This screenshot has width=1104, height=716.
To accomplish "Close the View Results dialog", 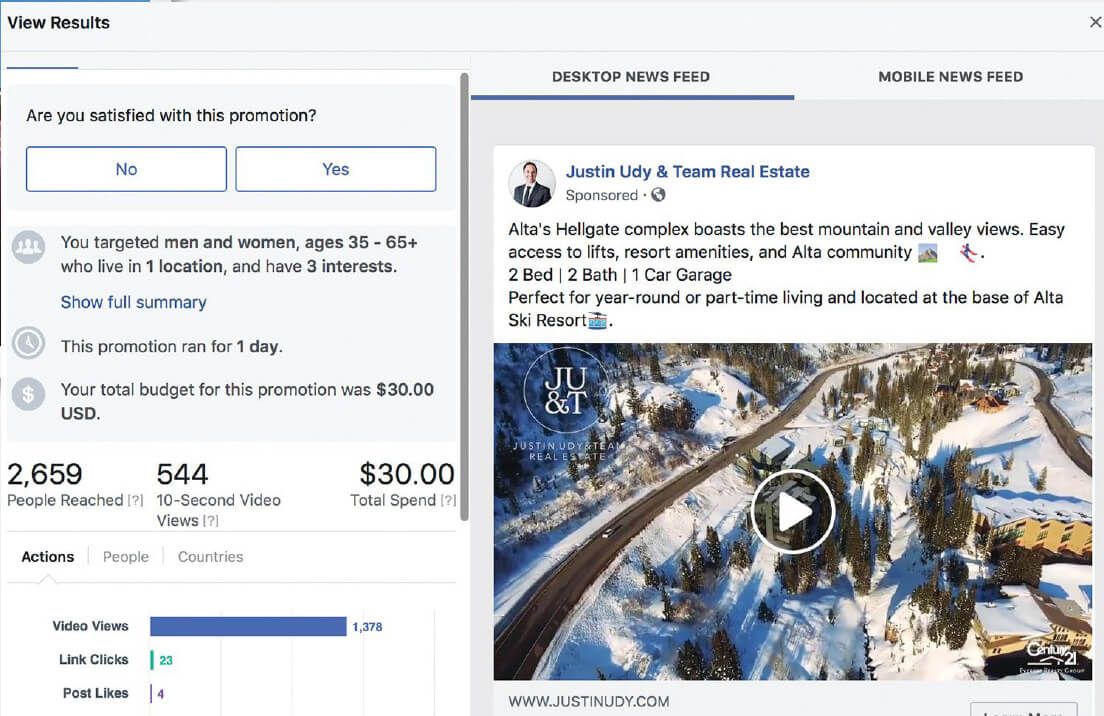I will tap(1096, 23).
